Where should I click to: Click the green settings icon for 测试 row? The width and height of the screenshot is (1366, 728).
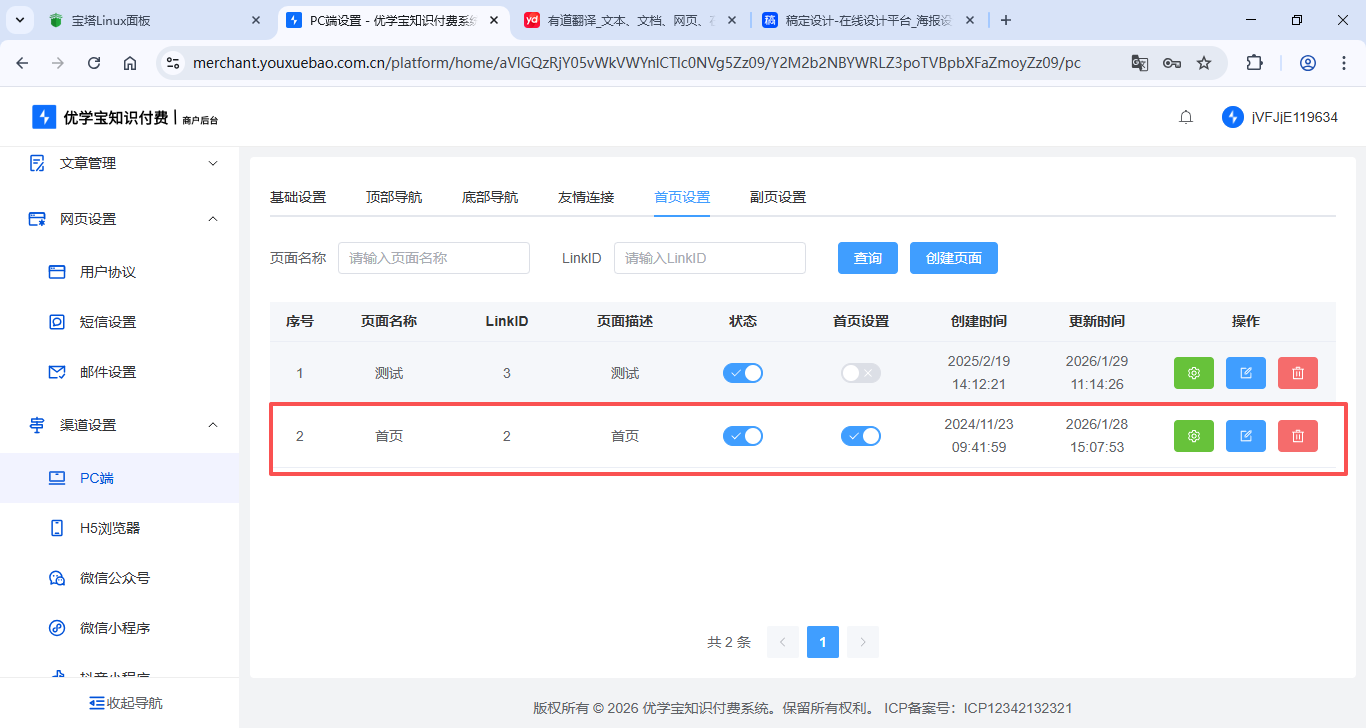click(1193, 373)
